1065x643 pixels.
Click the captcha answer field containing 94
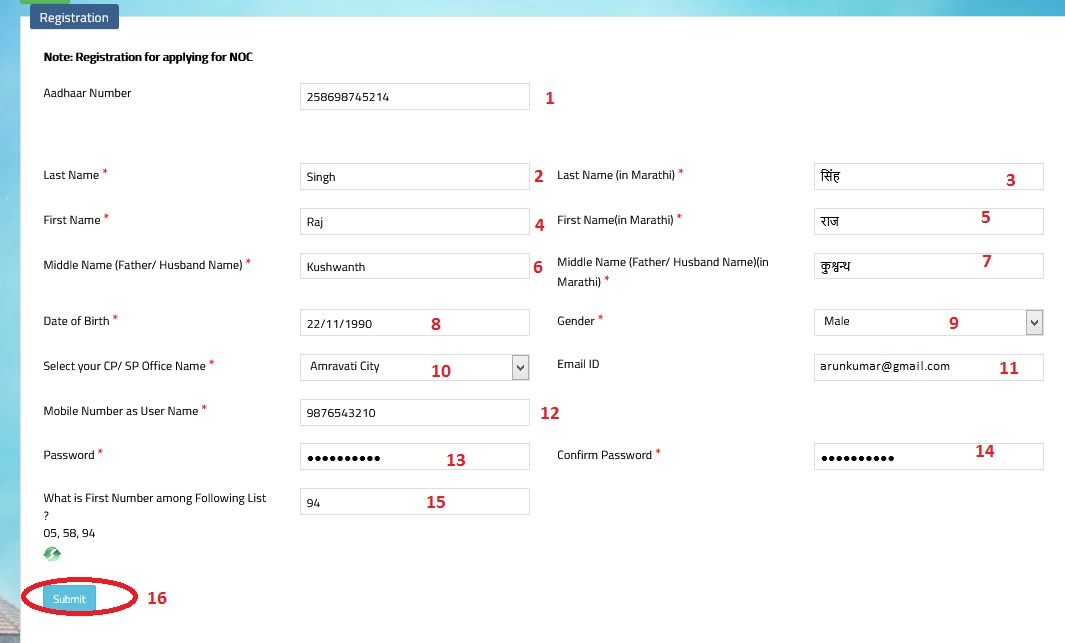(x=414, y=502)
